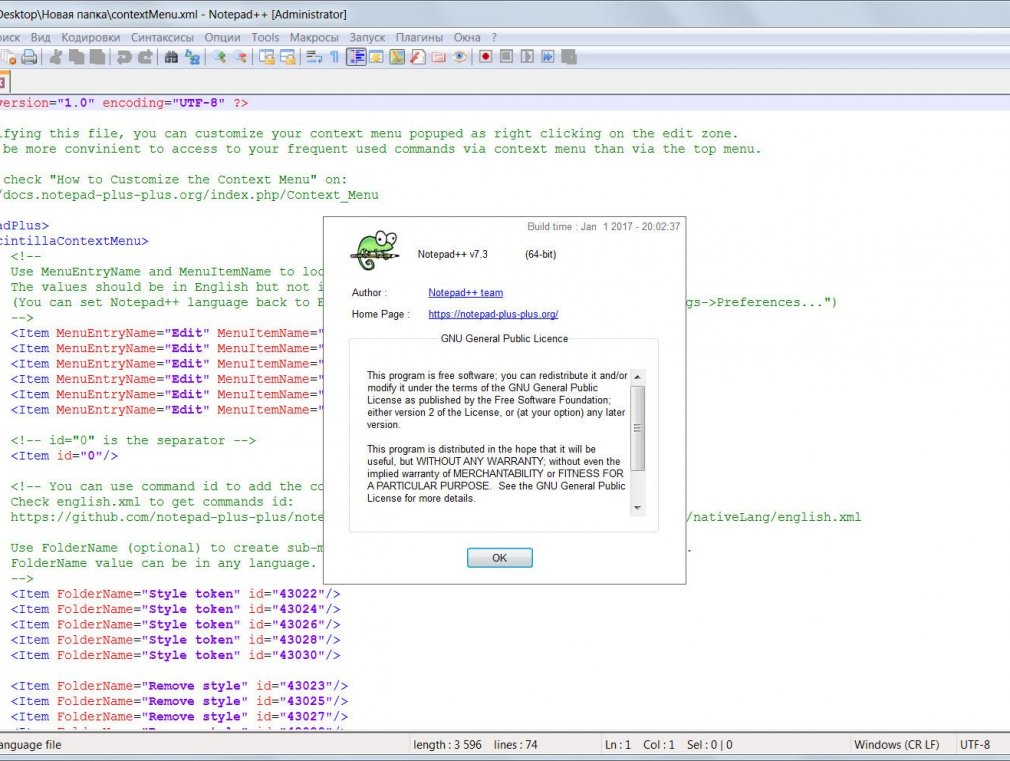Click the licence text scroll-down arrow
1010x761 pixels.
pos(638,508)
